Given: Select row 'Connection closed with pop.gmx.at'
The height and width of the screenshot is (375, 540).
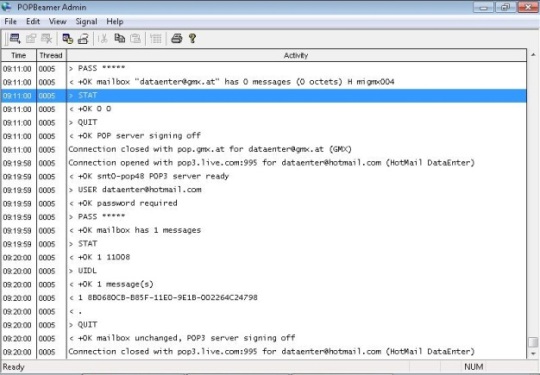Looking at the screenshot, I should point(264,149).
